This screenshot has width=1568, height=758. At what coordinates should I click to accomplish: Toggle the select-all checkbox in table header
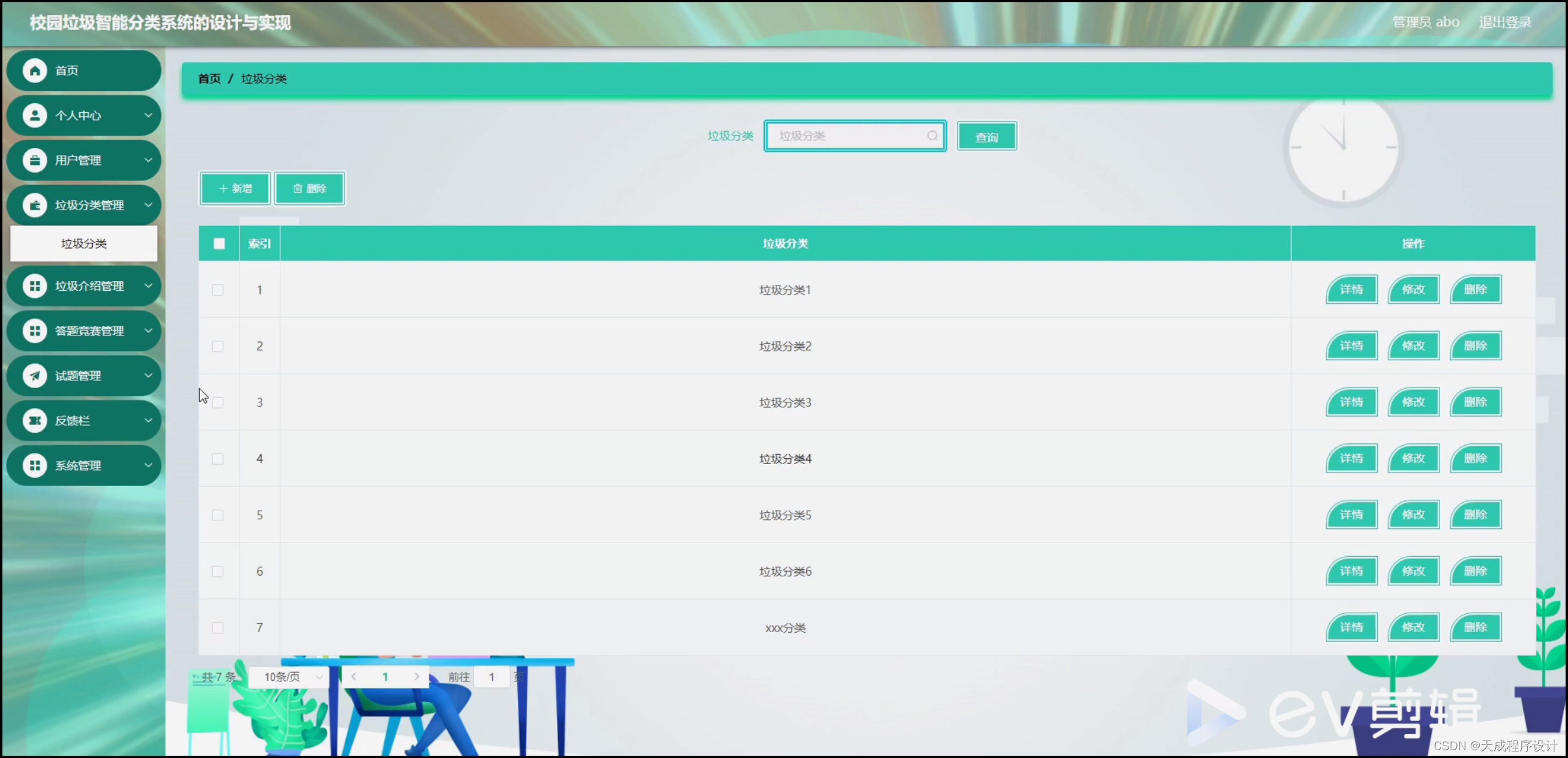pyautogui.click(x=219, y=243)
